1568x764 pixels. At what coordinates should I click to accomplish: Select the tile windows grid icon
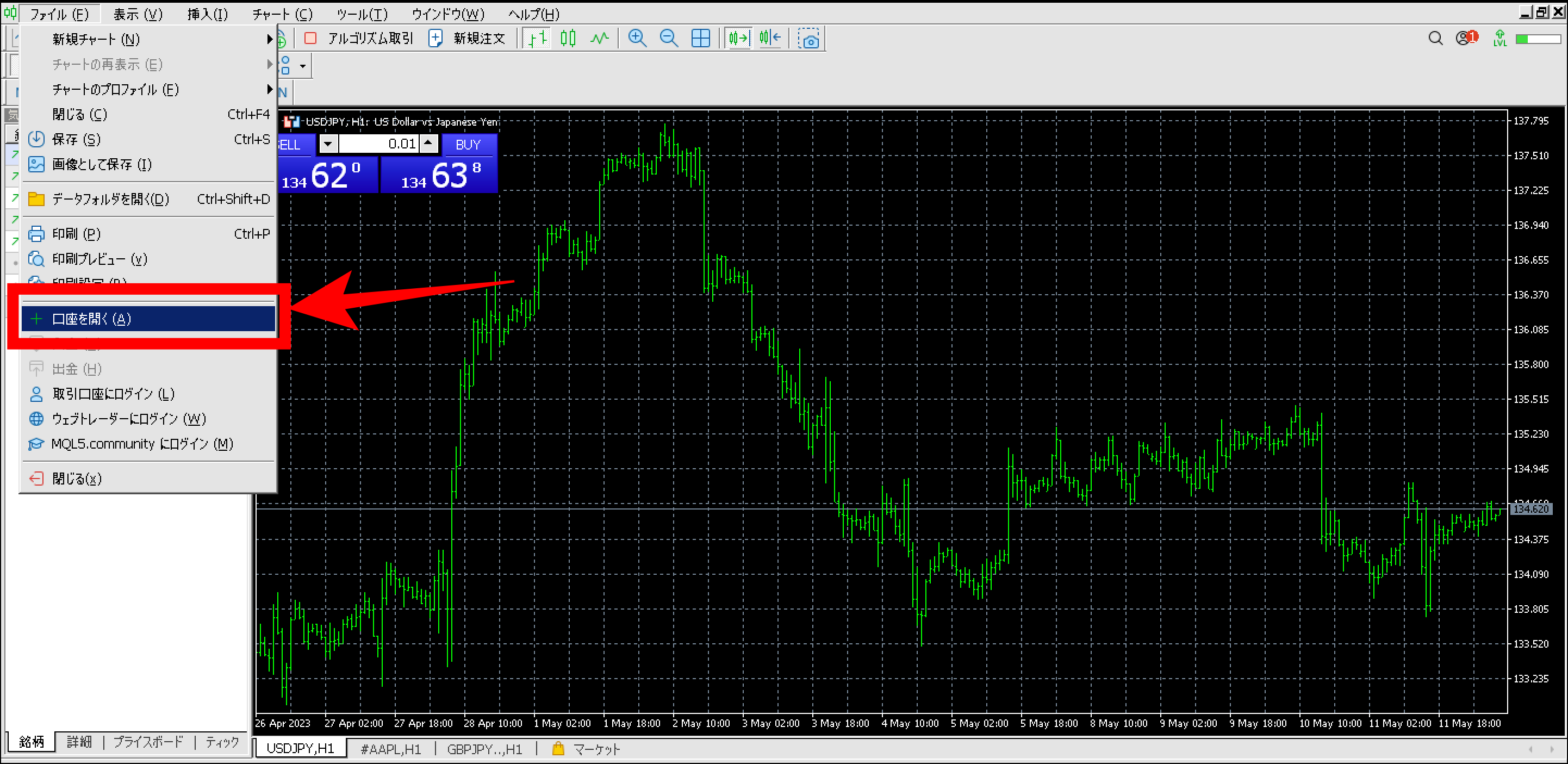(701, 39)
